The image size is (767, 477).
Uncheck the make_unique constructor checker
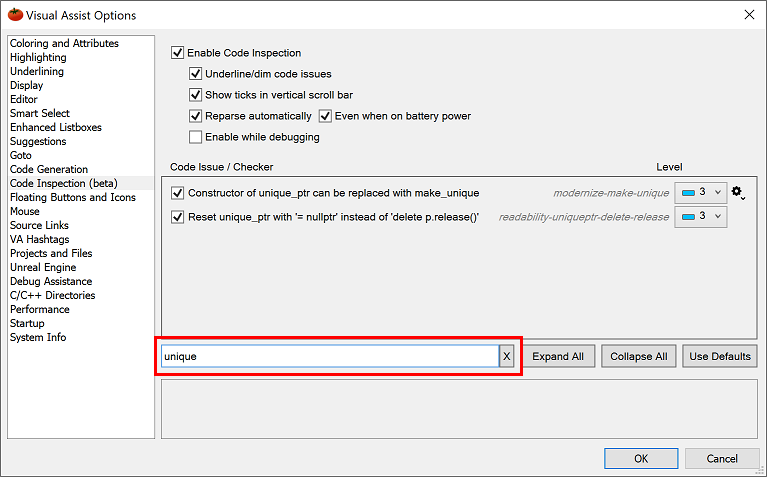(178, 193)
